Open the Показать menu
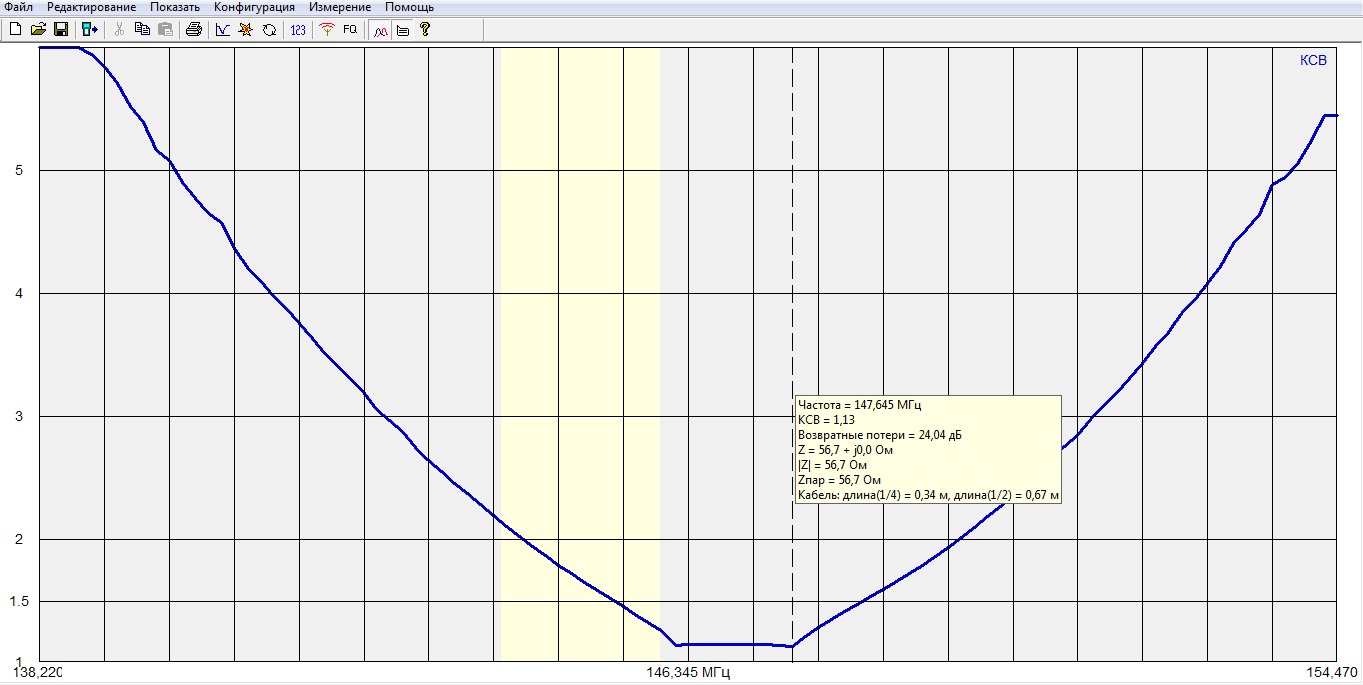Screen dimensions: 1363x685 coord(175,7)
